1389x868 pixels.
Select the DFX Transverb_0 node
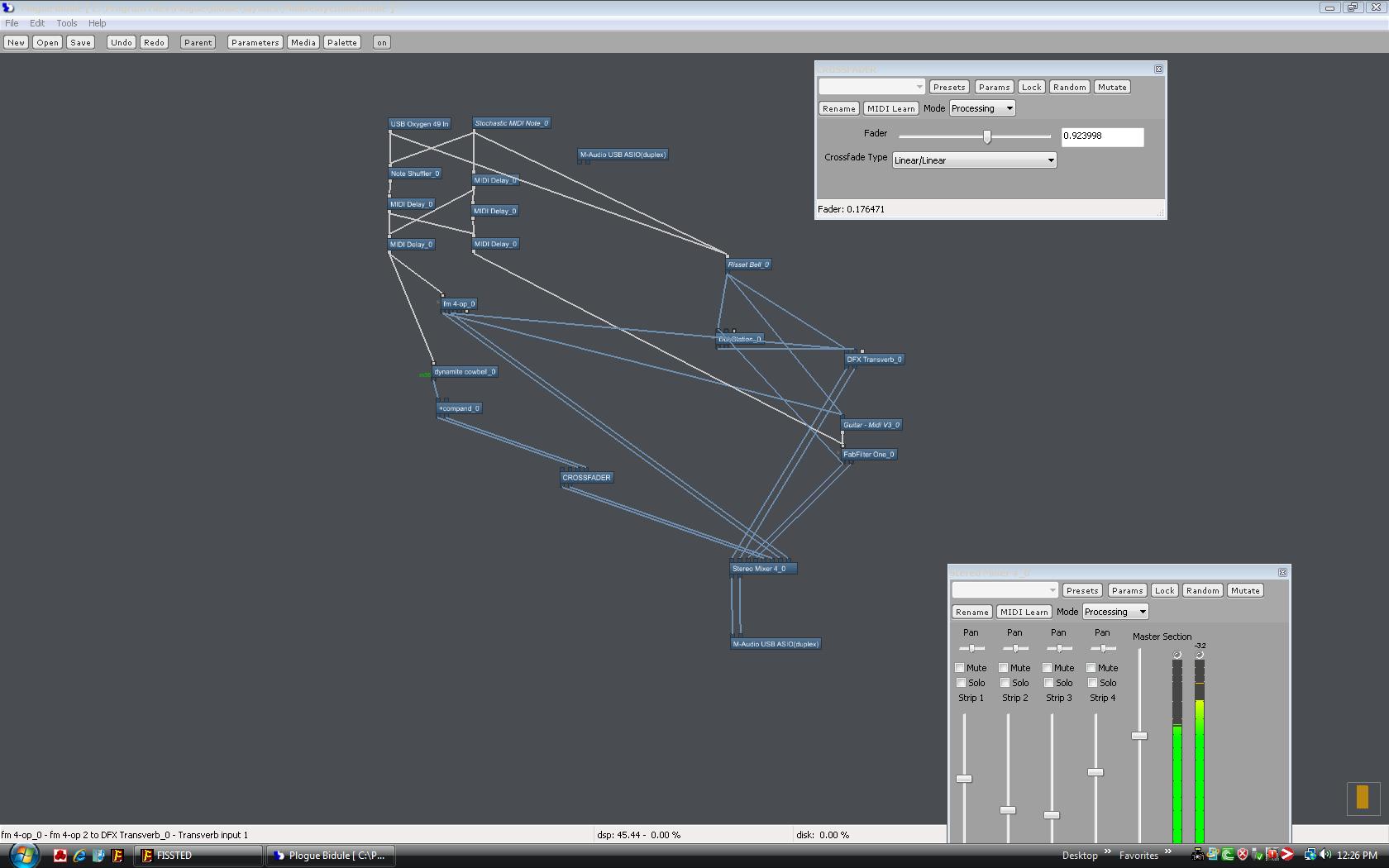pyautogui.click(x=874, y=360)
